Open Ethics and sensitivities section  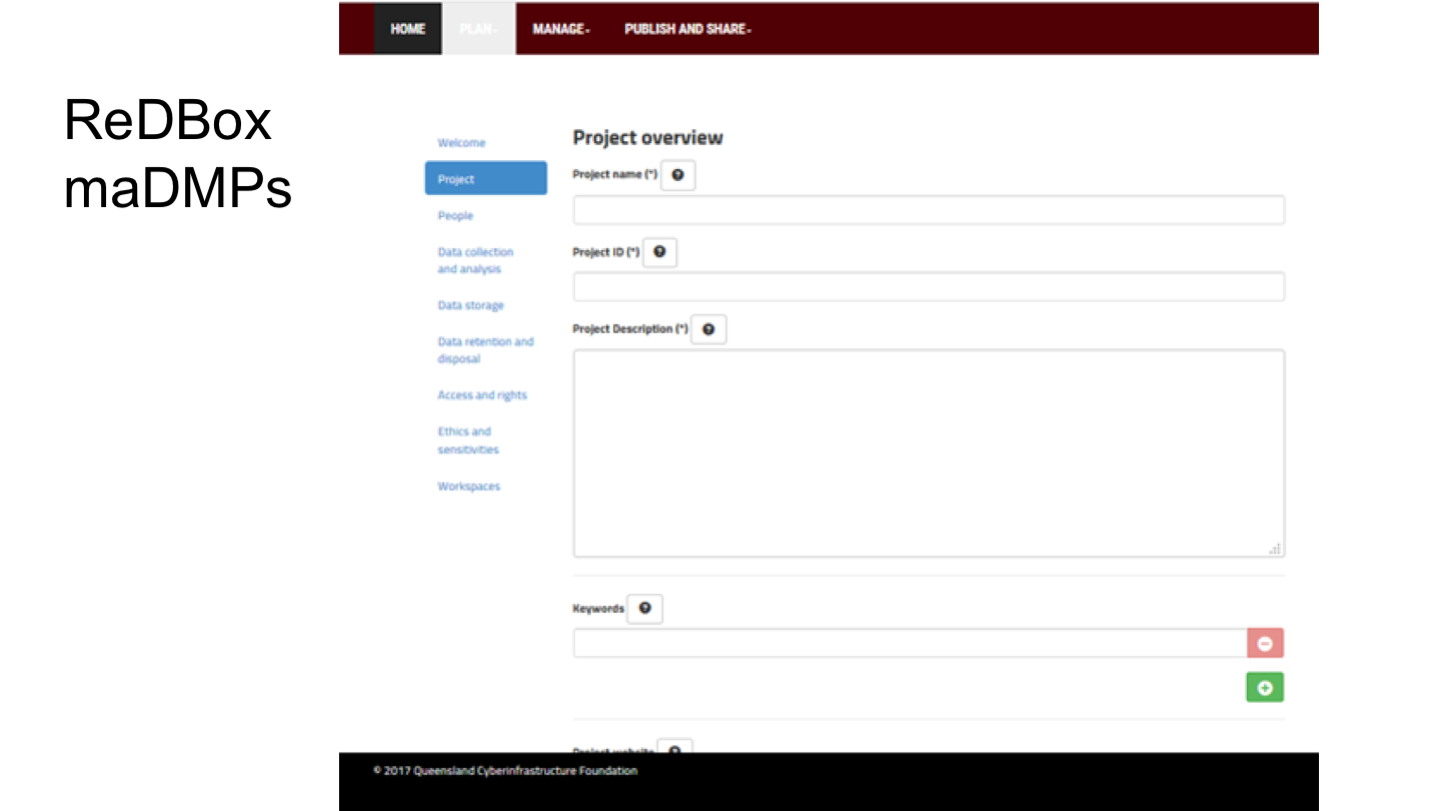[468, 440]
